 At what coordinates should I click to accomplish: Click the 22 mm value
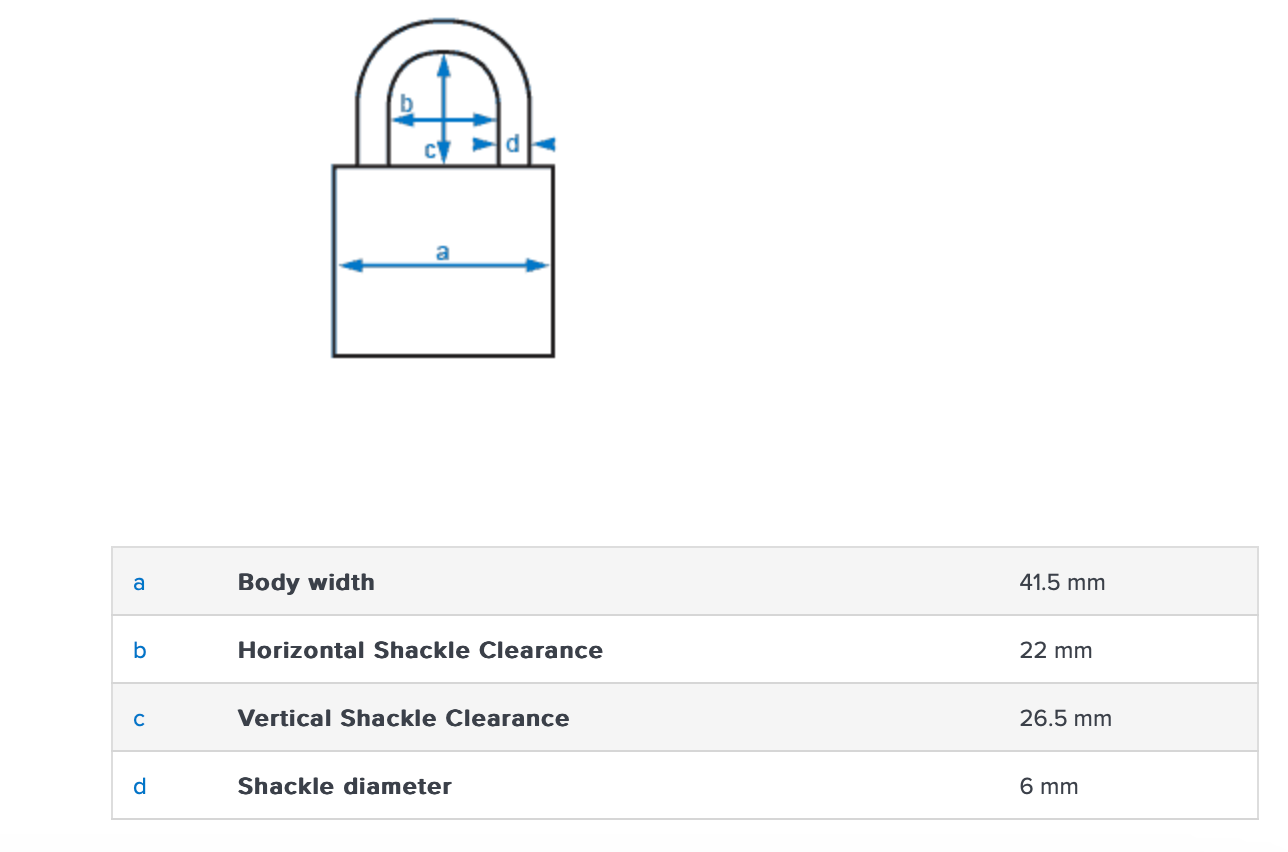[1056, 650]
